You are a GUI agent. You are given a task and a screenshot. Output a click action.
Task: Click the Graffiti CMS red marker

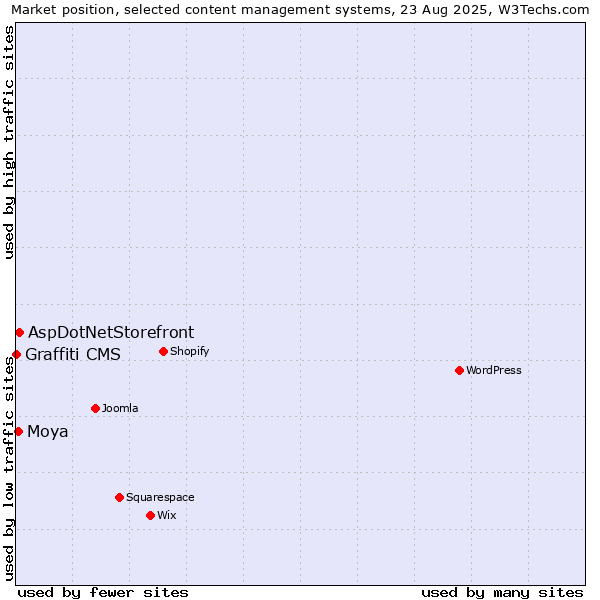16,354
